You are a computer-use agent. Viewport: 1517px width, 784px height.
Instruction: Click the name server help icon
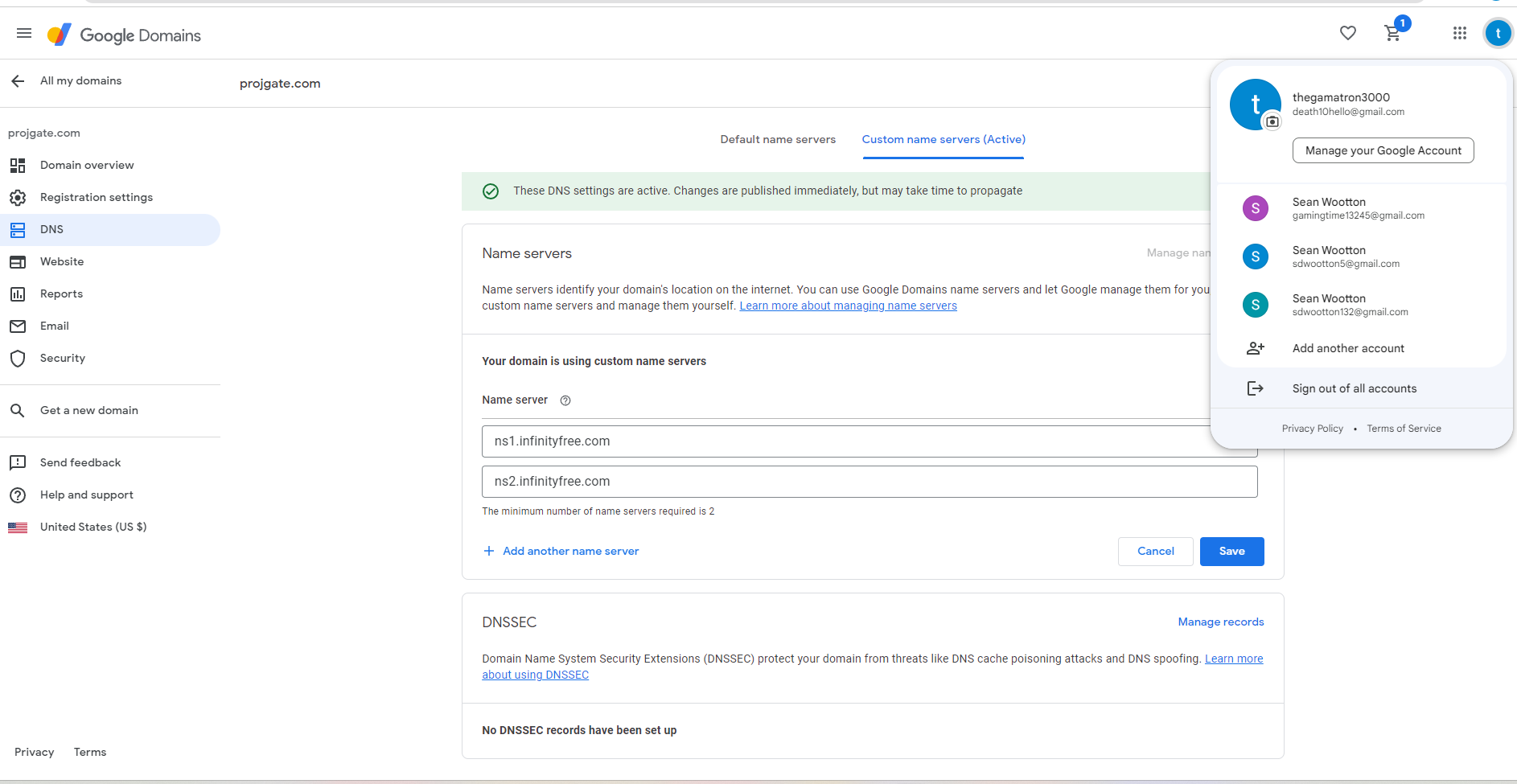(x=565, y=400)
